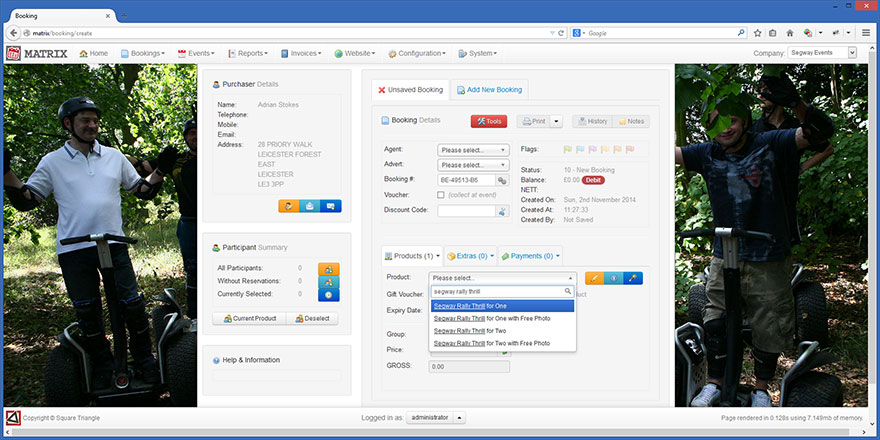
Task: Click the yellow flag icon
Action: [605, 149]
